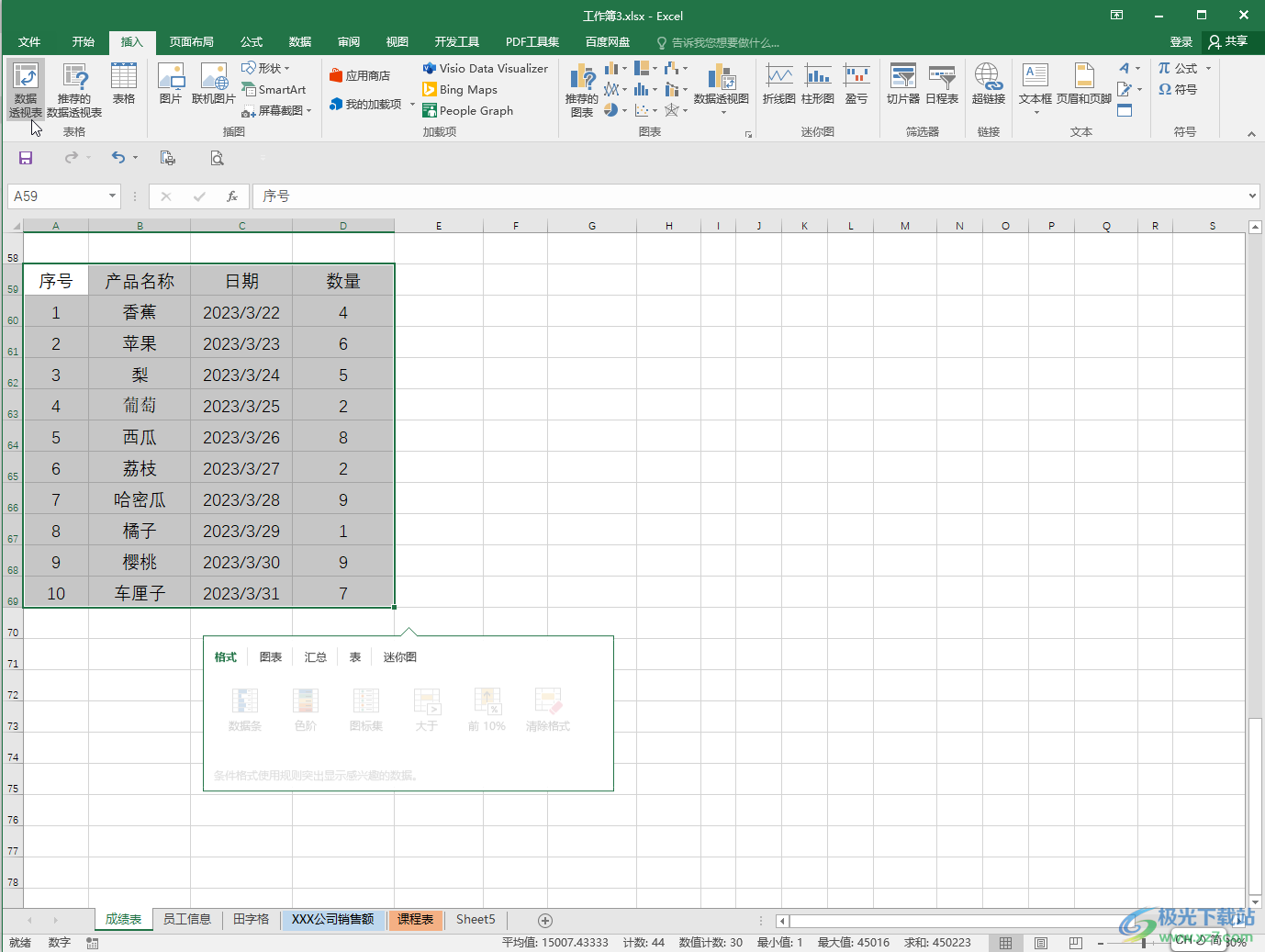Viewport: 1265px width, 952px height.
Task: Open the XXX公司销售额 sheet tab
Action: pyautogui.click(x=332, y=920)
